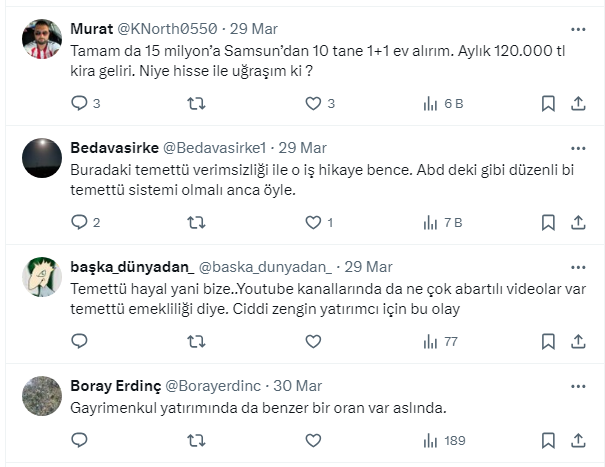Image resolution: width=605 pixels, height=467 pixels.
Task: Retweet Murat's post about Samsun
Action: pos(197,103)
